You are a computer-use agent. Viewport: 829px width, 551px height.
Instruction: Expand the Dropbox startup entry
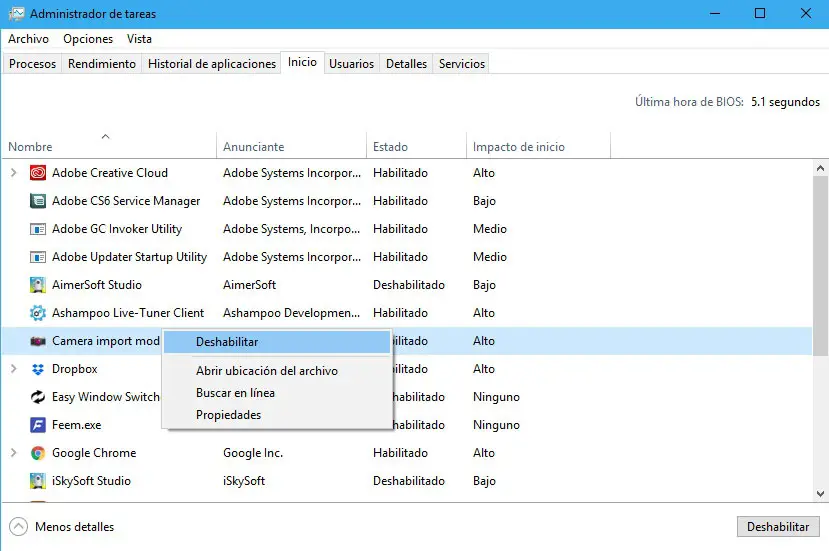[x=13, y=369]
